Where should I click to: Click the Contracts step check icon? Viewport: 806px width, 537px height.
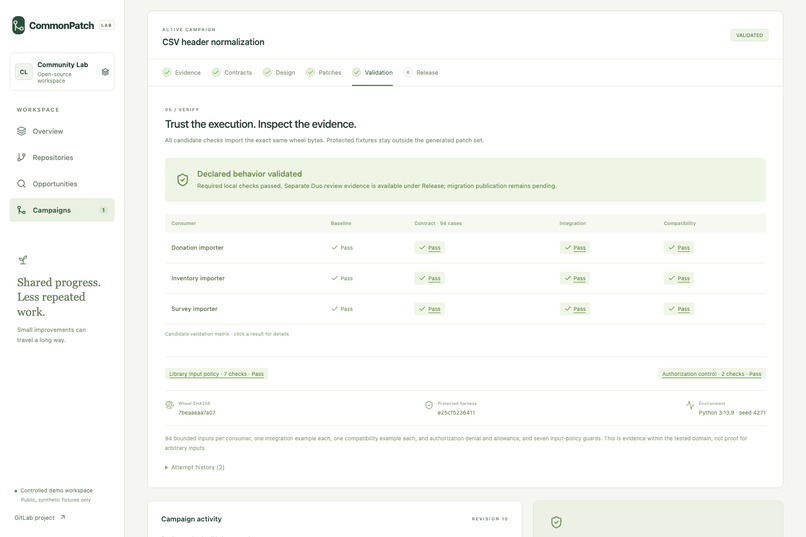click(216, 72)
